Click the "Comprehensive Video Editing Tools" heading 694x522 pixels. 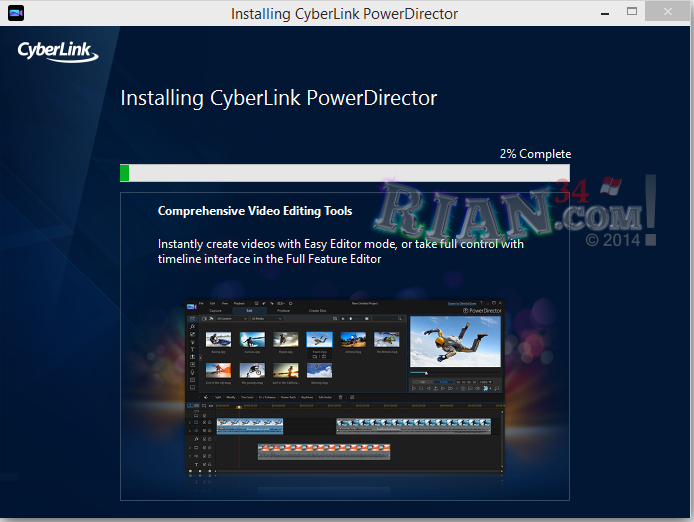pyautogui.click(x=255, y=211)
